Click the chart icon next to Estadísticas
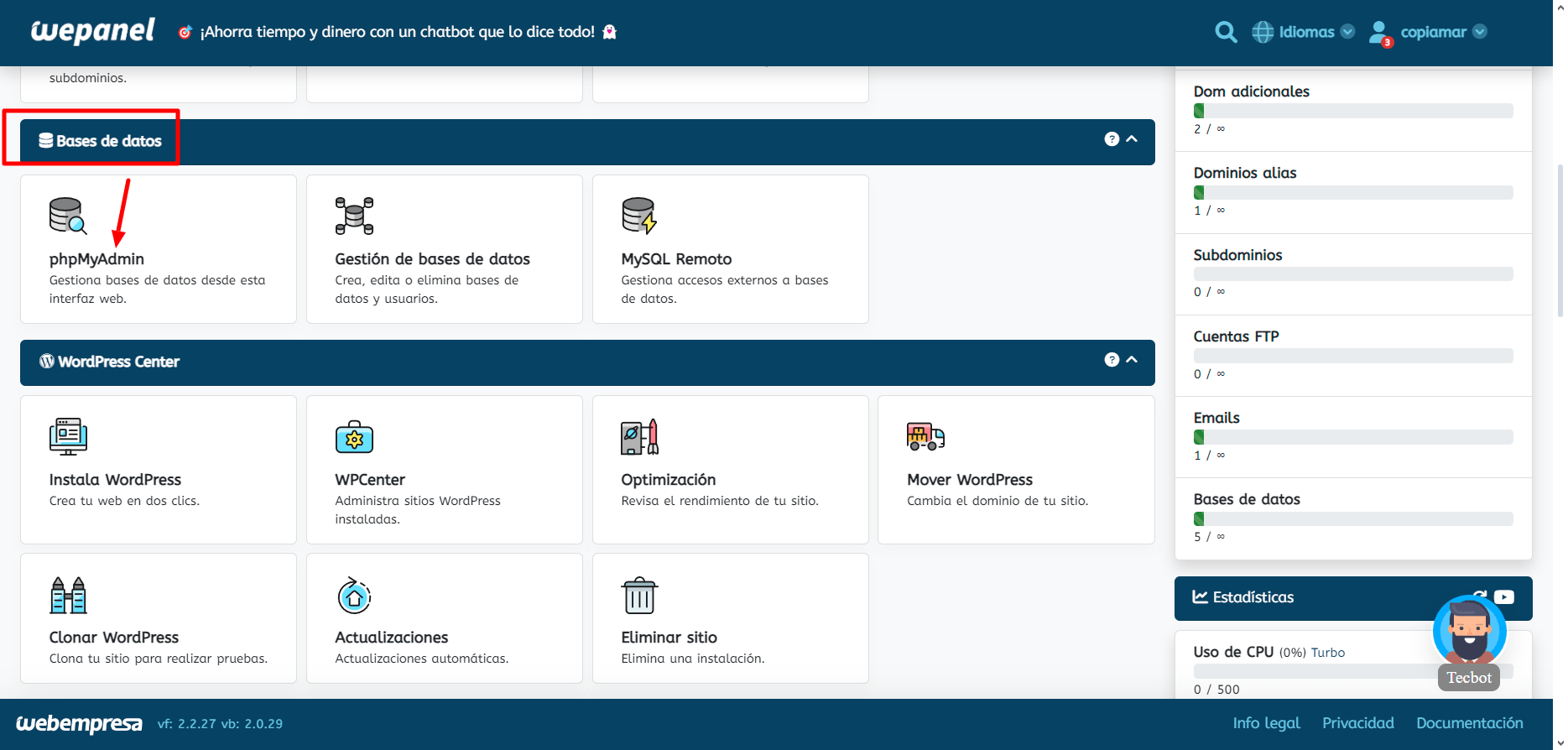Screen dimensions: 1568x750 [1201, 596]
